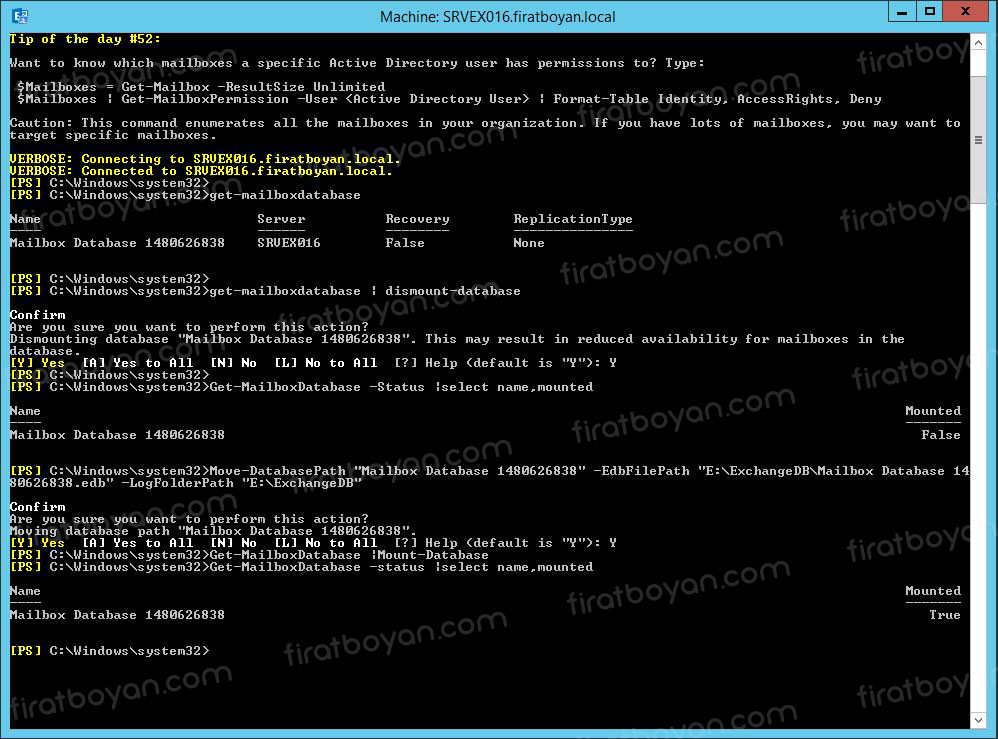The height and width of the screenshot is (739, 998).
Task: Click 'Get-MailboxDatabase |Mount-Database' command
Action: pos(349,556)
